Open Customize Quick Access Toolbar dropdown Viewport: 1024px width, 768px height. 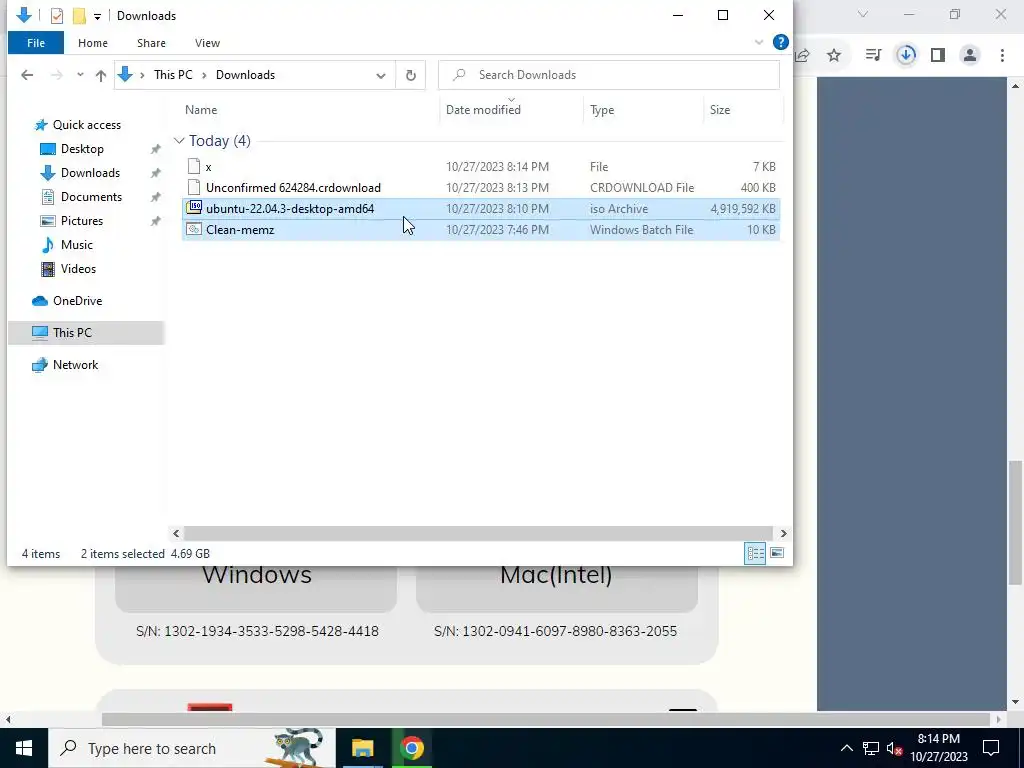tap(97, 16)
